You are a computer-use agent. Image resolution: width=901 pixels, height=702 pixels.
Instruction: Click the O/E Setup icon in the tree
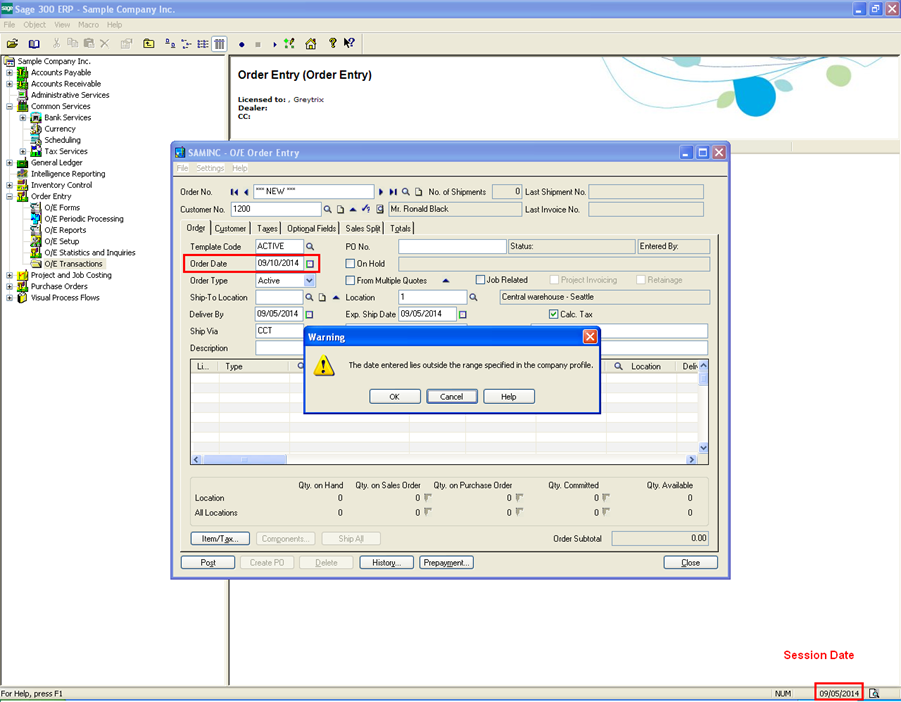36,241
